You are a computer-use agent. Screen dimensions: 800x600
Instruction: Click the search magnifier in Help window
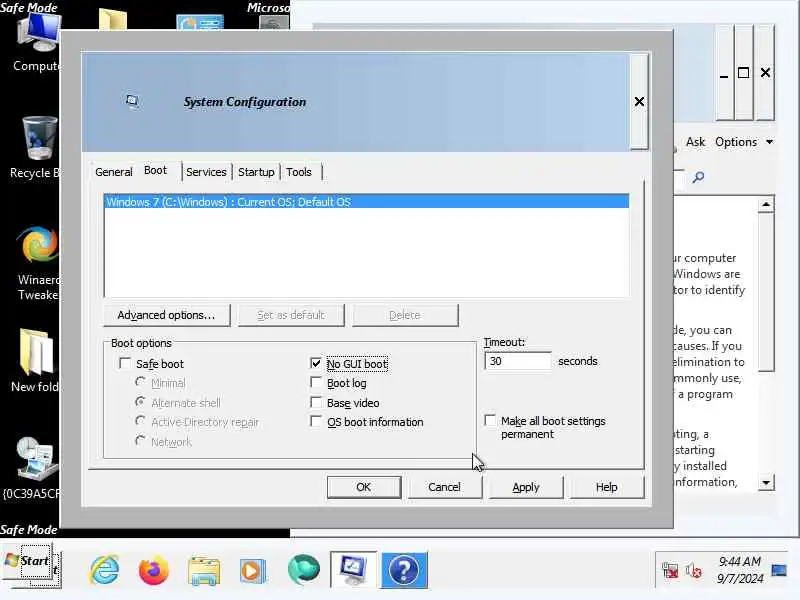pos(698,177)
